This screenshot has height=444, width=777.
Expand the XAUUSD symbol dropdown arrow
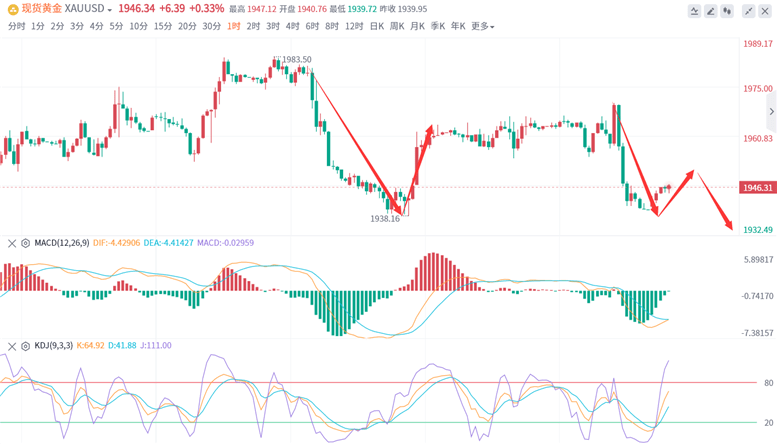click(x=110, y=10)
